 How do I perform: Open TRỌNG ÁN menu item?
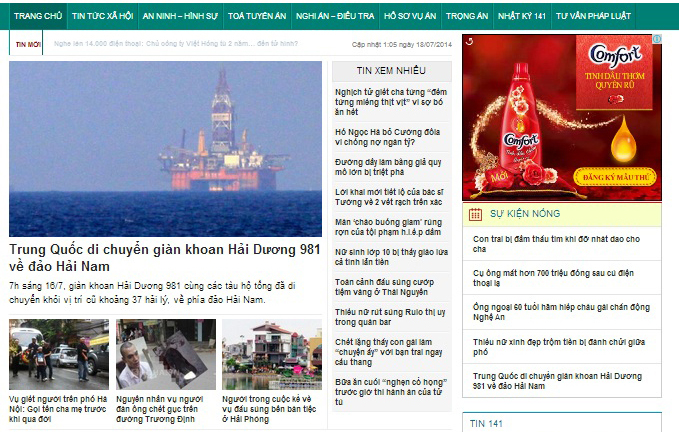[x=467, y=16]
